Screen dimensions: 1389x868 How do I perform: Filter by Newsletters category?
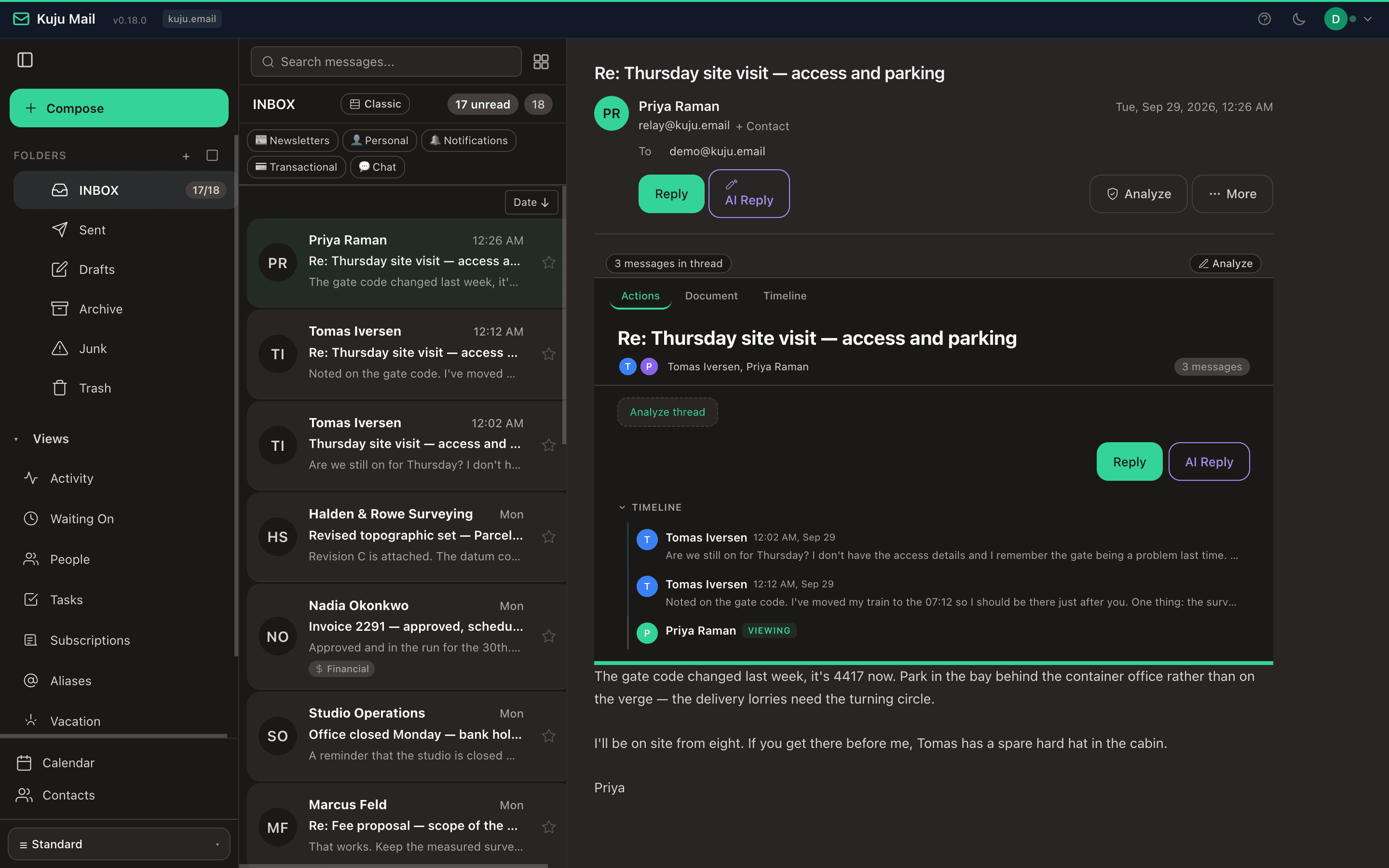coord(293,141)
